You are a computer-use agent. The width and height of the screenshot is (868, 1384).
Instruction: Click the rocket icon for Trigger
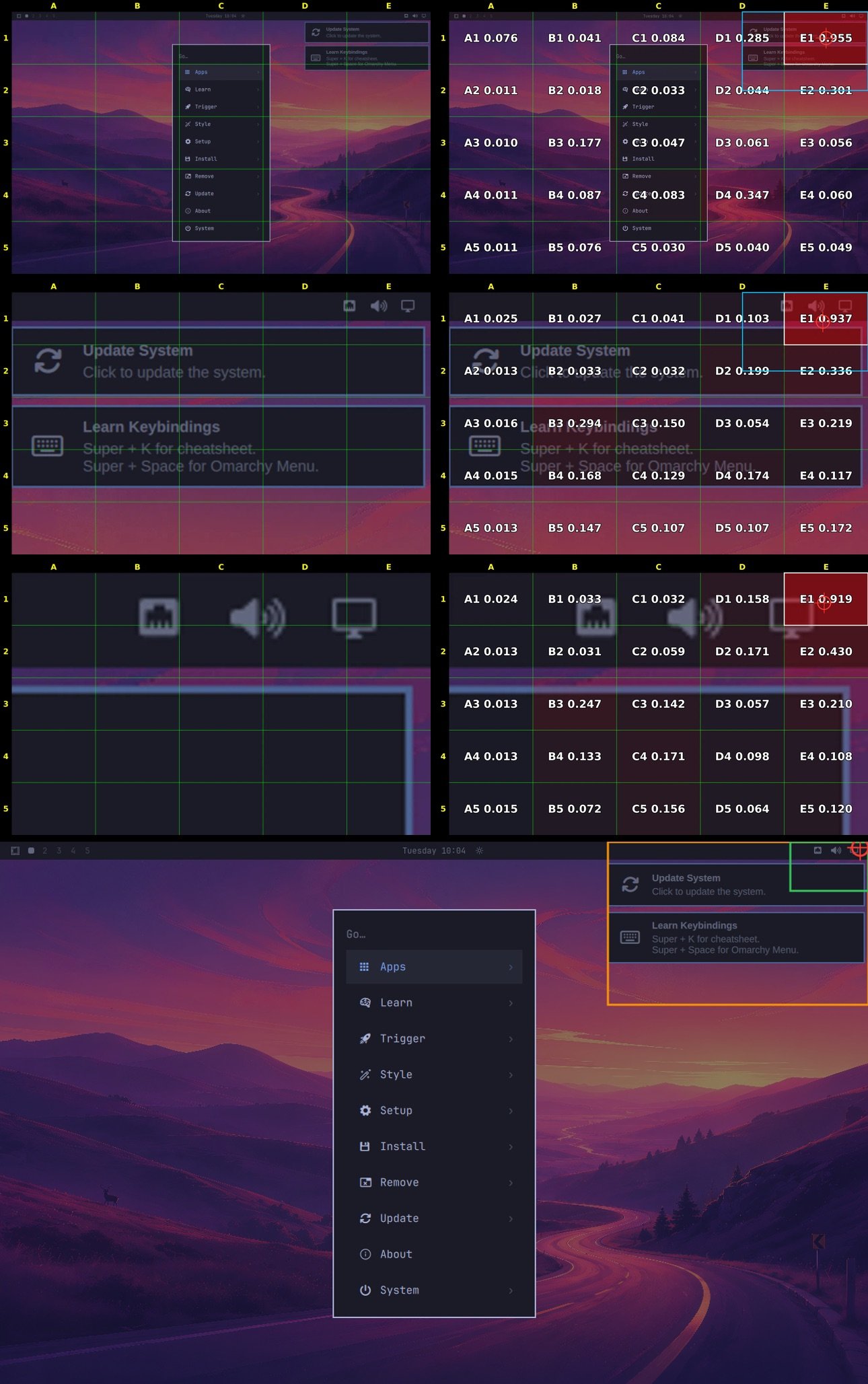pyautogui.click(x=365, y=1039)
